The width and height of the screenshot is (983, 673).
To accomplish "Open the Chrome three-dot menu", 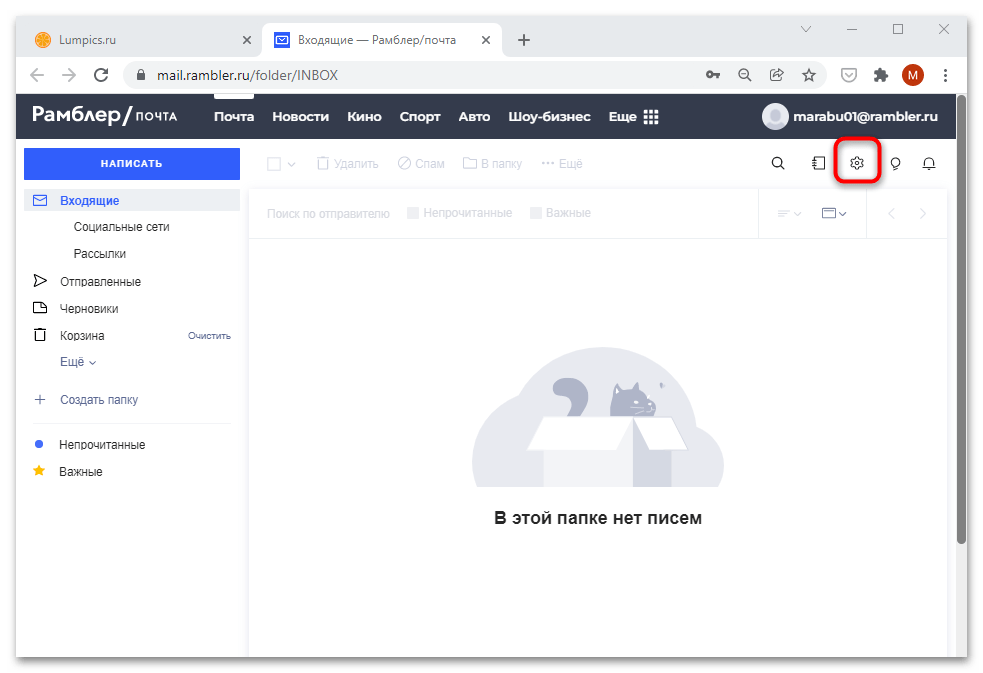I will pyautogui.click(x=945, y=75).
